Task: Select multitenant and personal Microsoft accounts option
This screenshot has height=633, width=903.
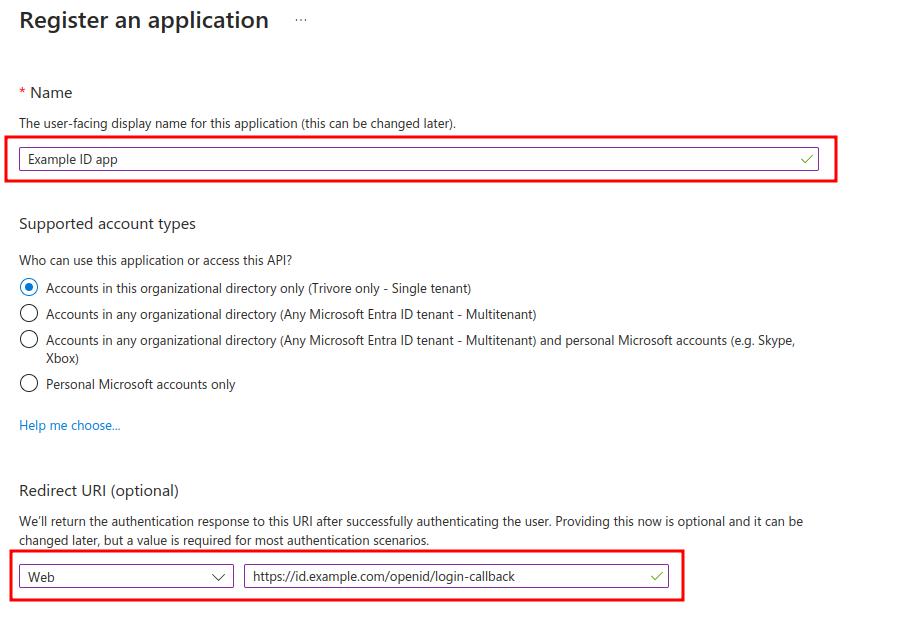Action: click(29, 340)
